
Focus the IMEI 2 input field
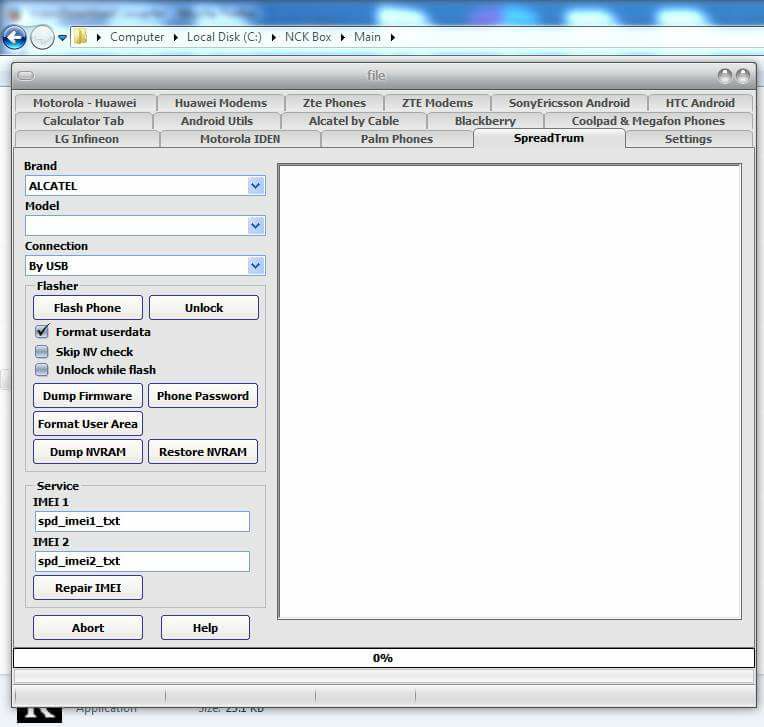point(142,561)
